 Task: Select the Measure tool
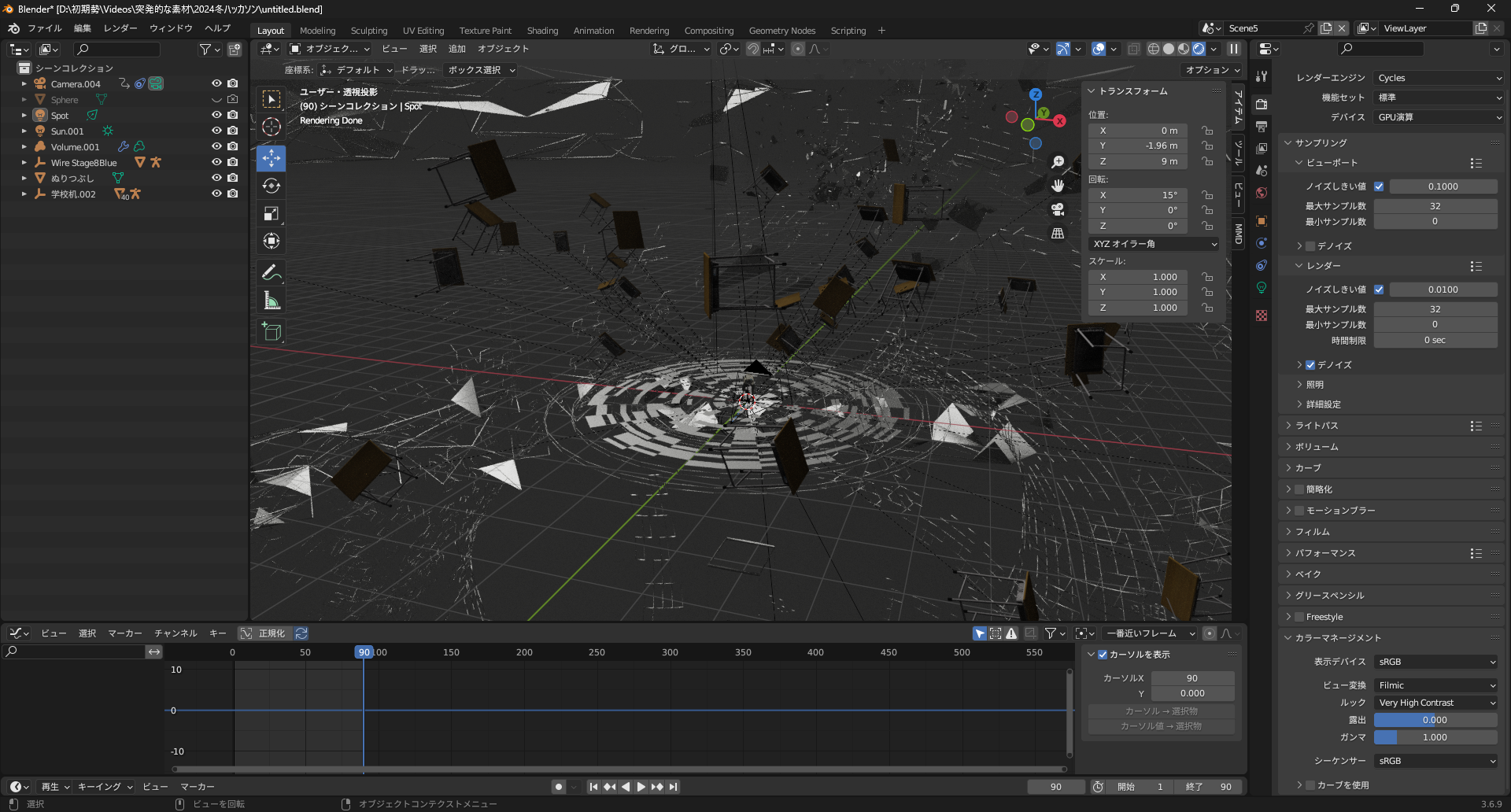click(x=272, y=301)
